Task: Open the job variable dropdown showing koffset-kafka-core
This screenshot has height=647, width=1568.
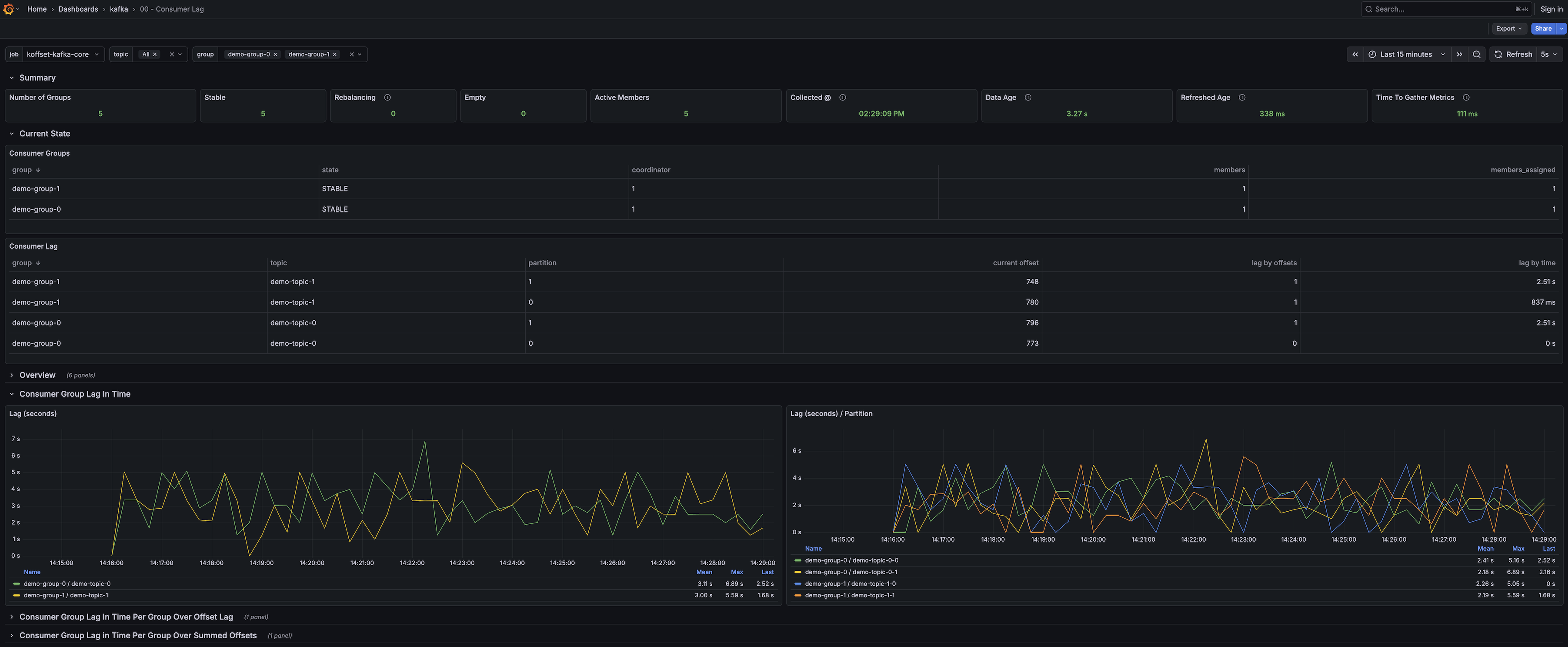Action: 61,54
